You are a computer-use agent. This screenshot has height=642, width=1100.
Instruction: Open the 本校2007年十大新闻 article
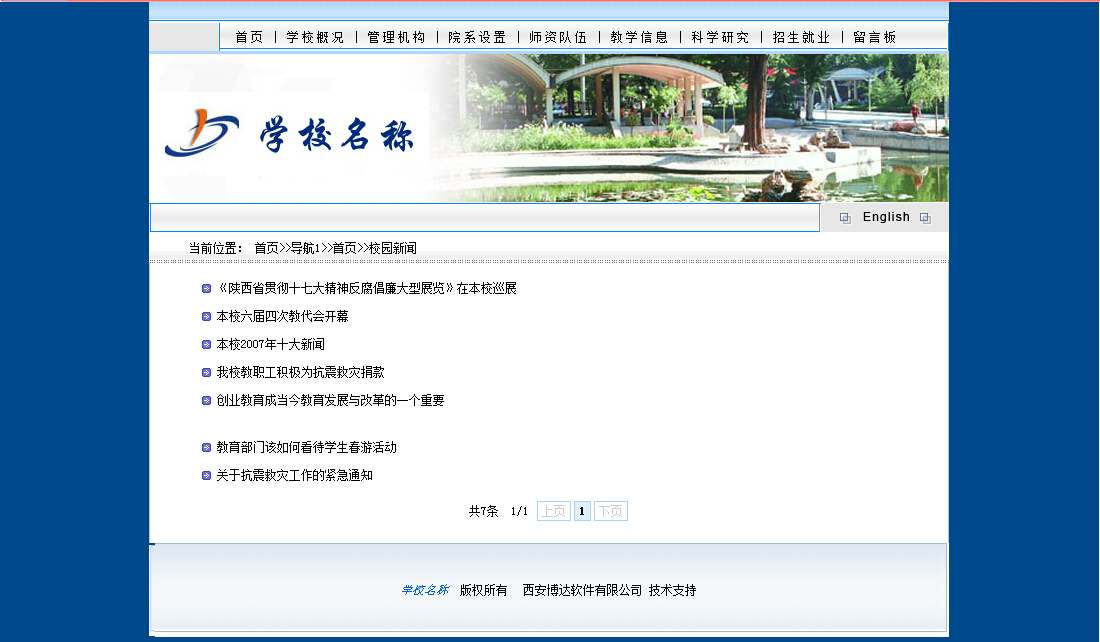click(x=270, y=345)
